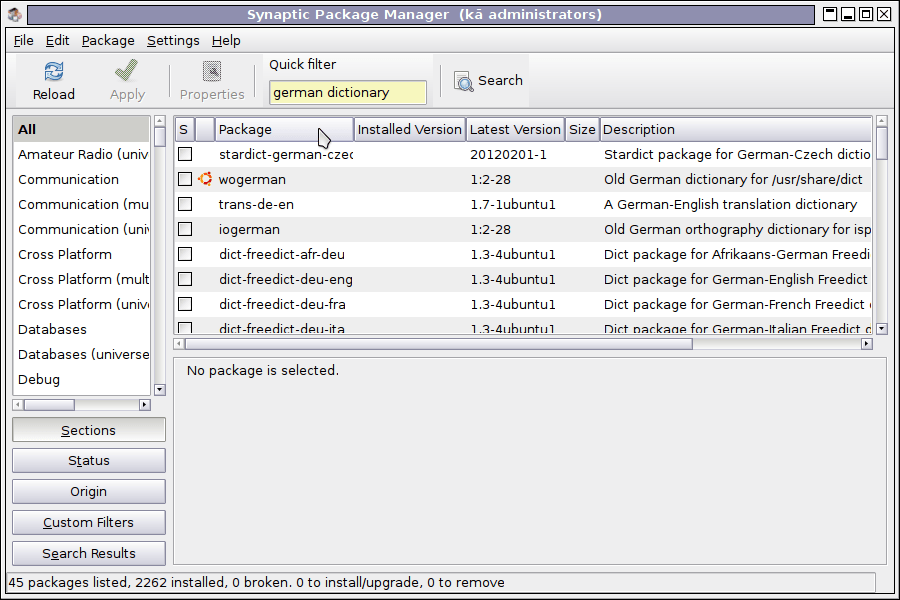Open the Help menu

[x=226, y=41]
